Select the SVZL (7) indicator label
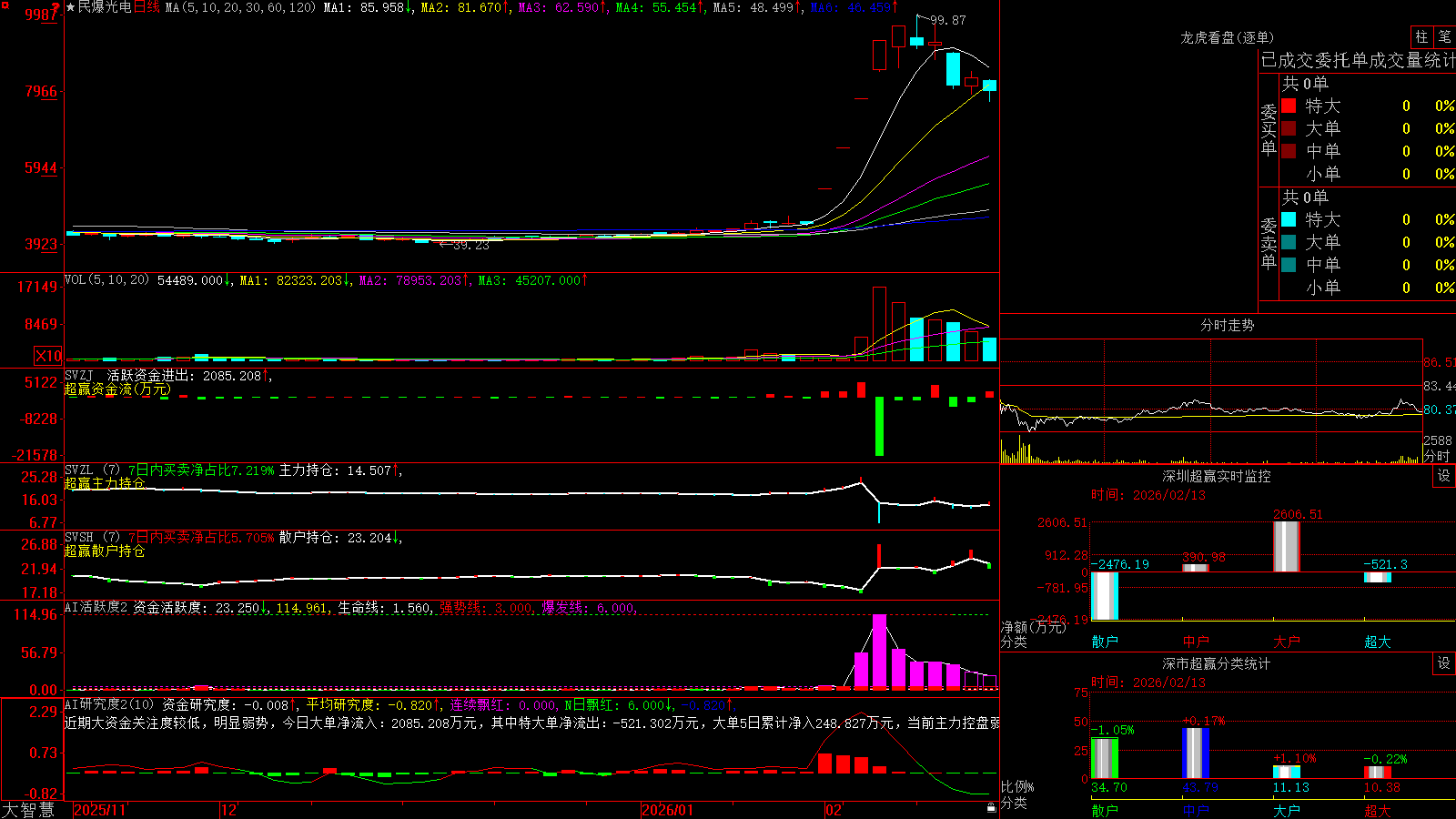1456x819 pixels. pyautogui.click(x=92, y=470)
